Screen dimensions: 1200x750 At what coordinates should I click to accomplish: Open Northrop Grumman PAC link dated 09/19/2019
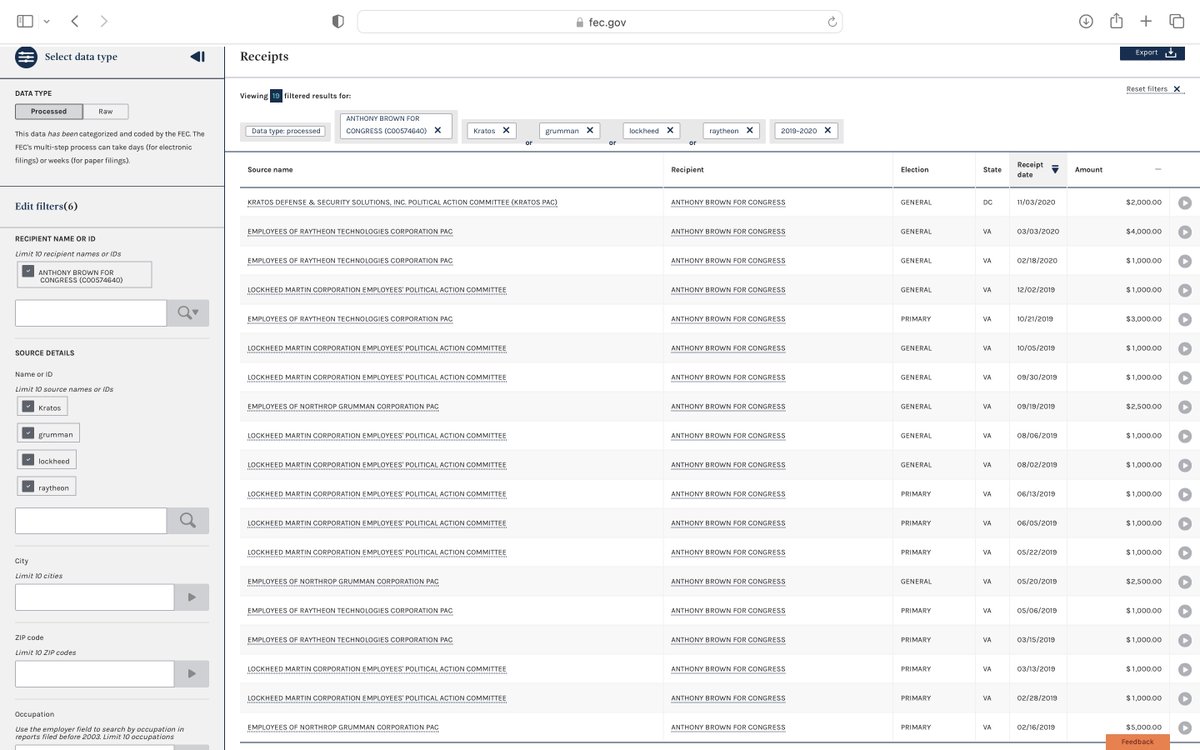point(343,406)
